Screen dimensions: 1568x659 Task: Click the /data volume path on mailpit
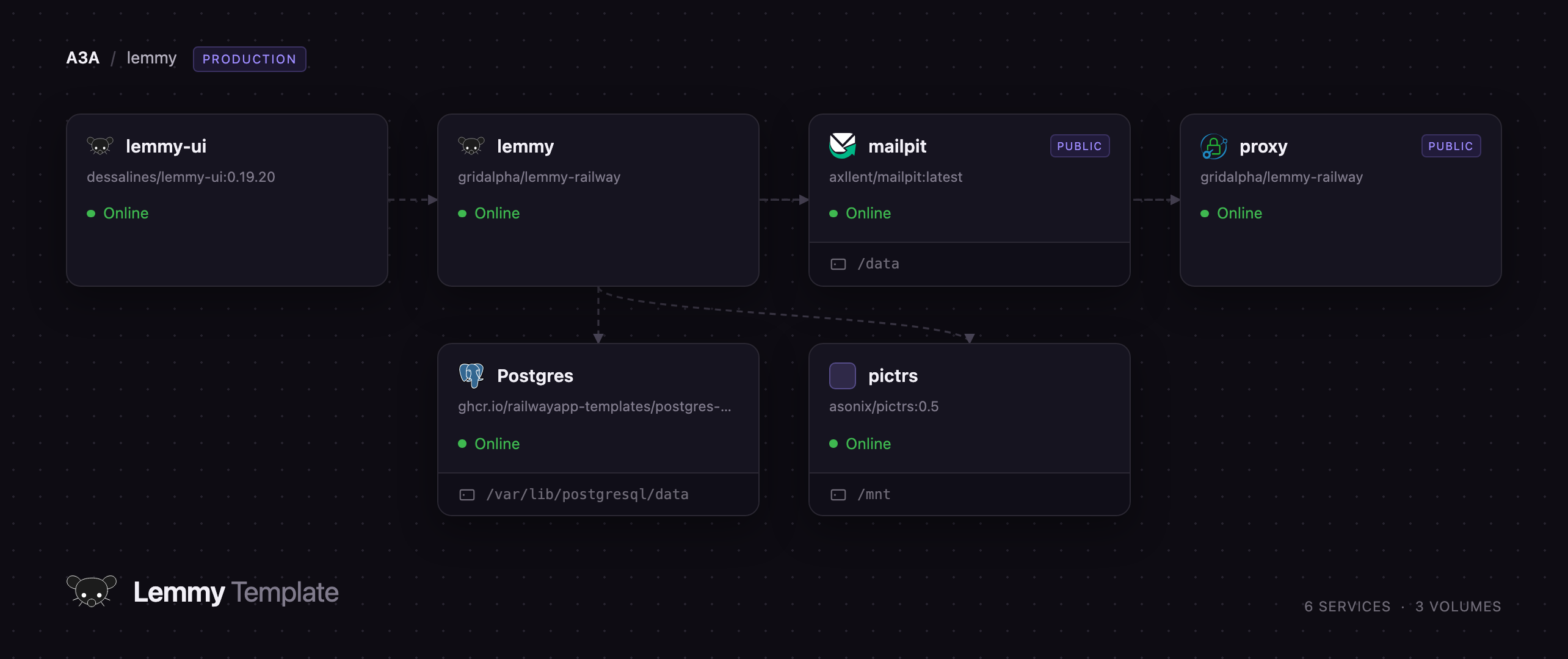coord(878,264)
